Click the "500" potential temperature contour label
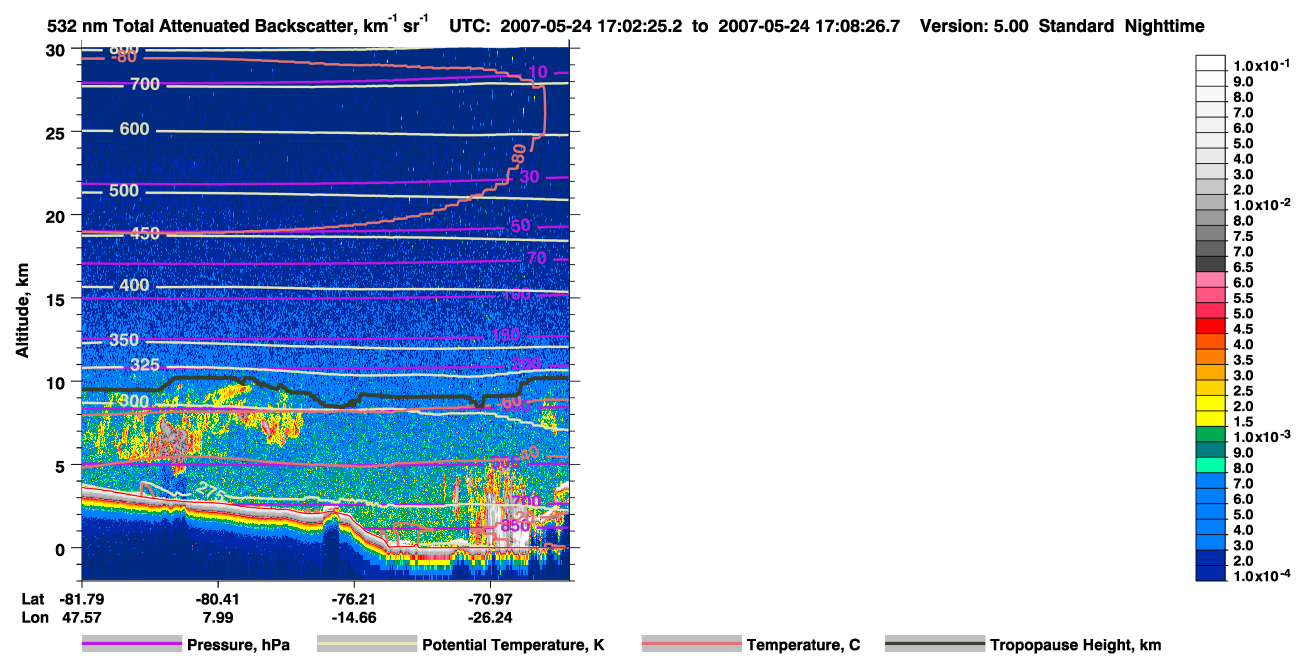Viewport: 1300px width, 667px height. [x=124, y=191]
